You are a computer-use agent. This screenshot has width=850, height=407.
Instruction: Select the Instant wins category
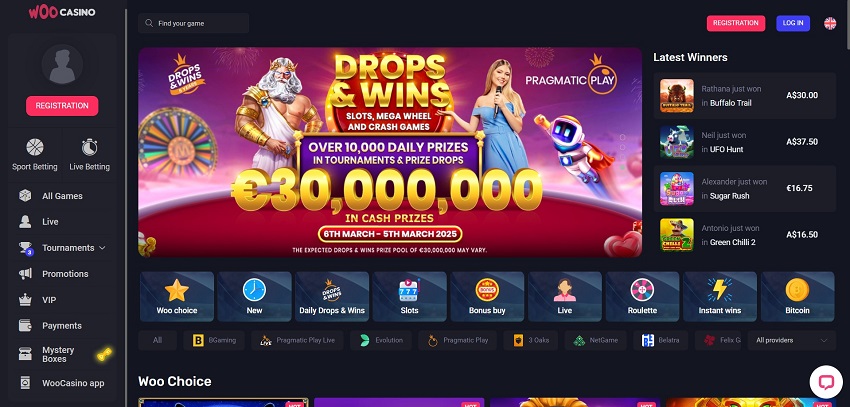(x=720, y=296)
